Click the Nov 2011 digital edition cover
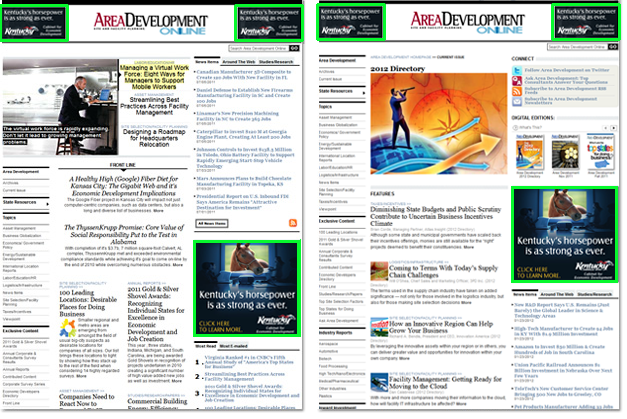Screen dimensions: 627x419 point(565,152)
